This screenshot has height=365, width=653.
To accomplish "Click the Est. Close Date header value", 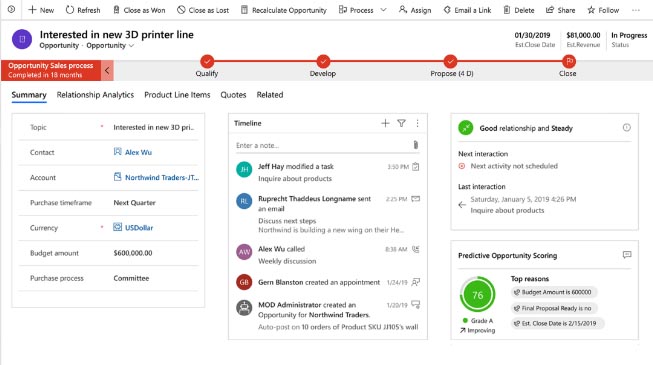I will pos(532,35).
